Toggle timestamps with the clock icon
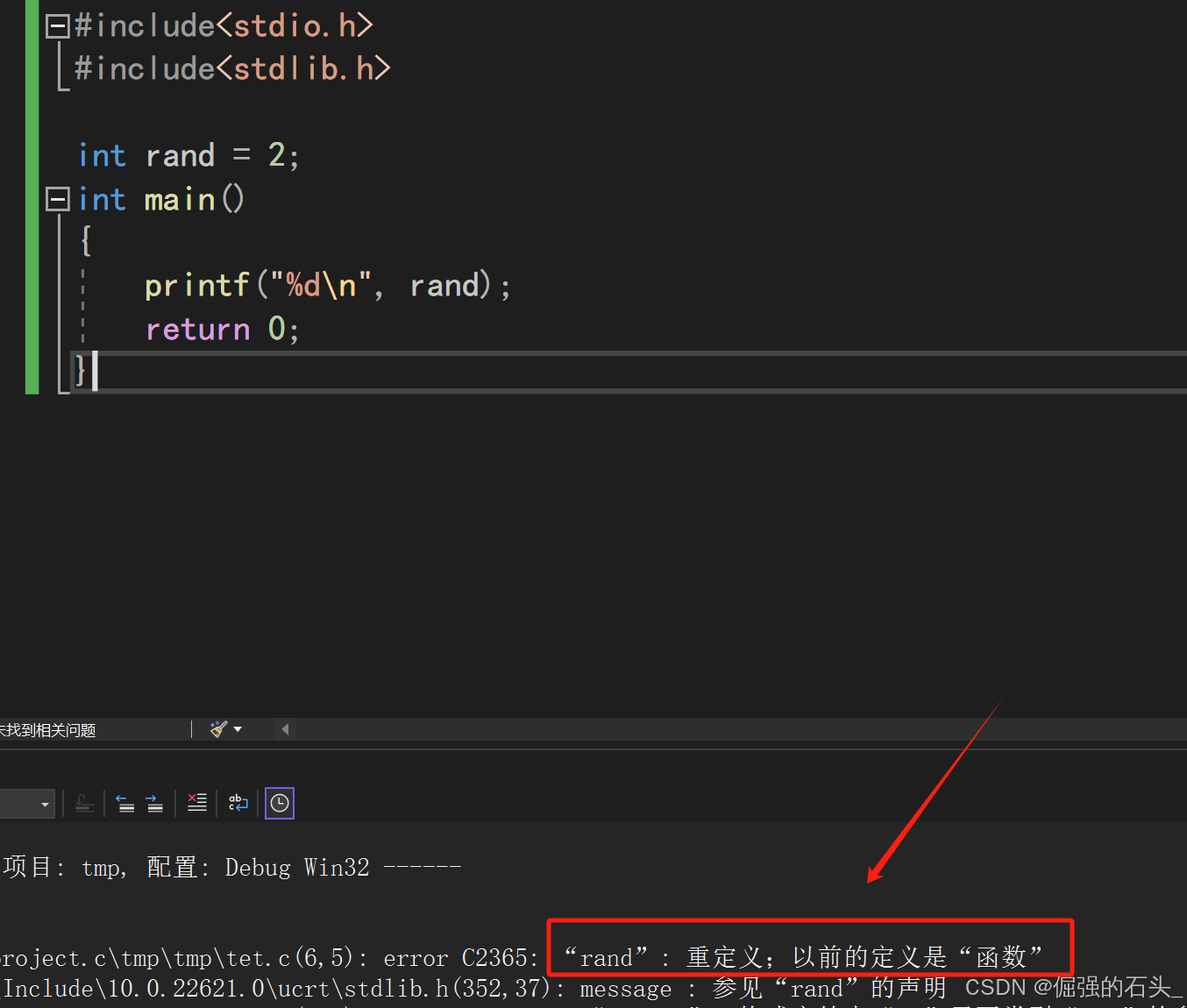The height and width of the screenshot is (1008, 1187). [280, 803]
